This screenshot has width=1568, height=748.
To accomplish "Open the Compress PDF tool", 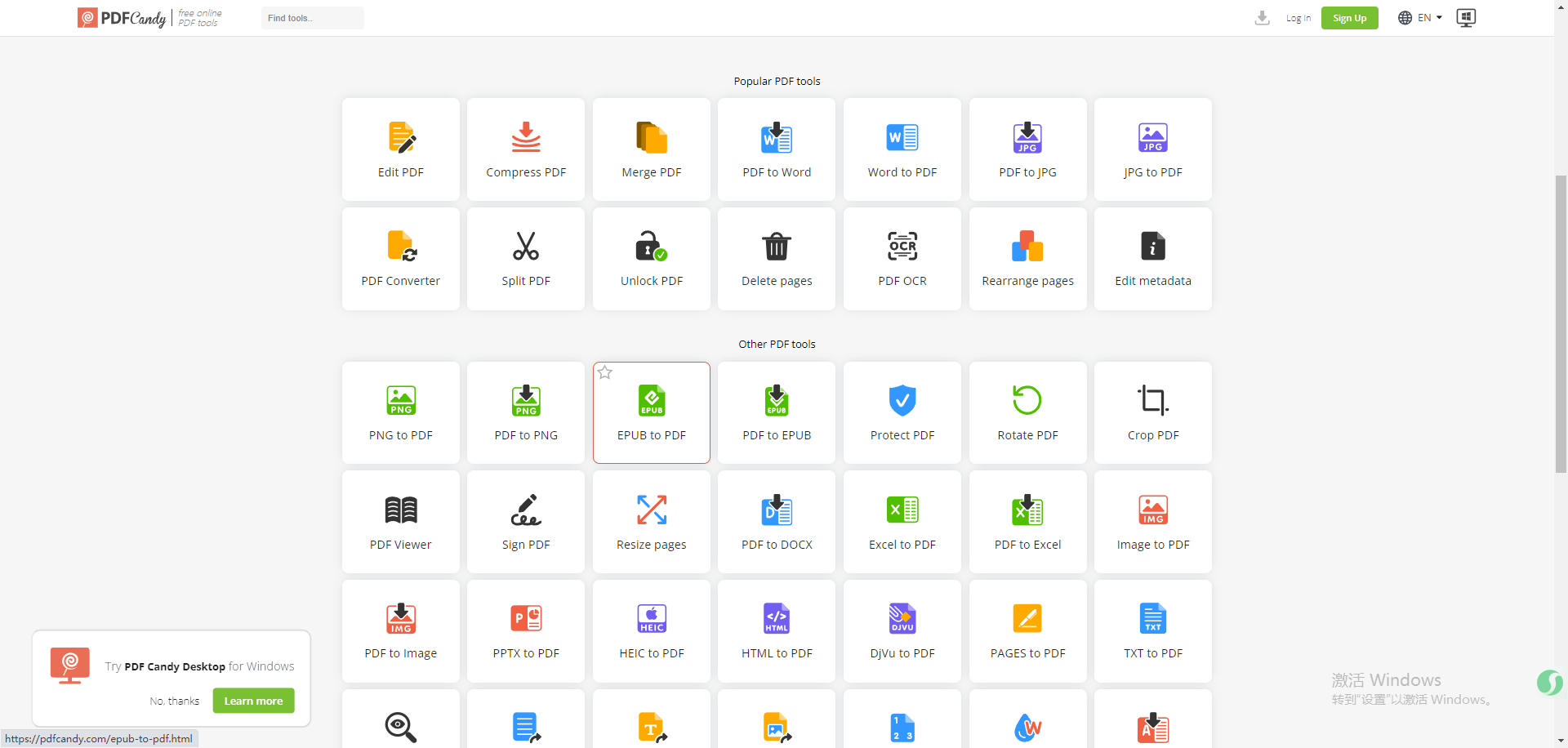I will coord(526,149).
